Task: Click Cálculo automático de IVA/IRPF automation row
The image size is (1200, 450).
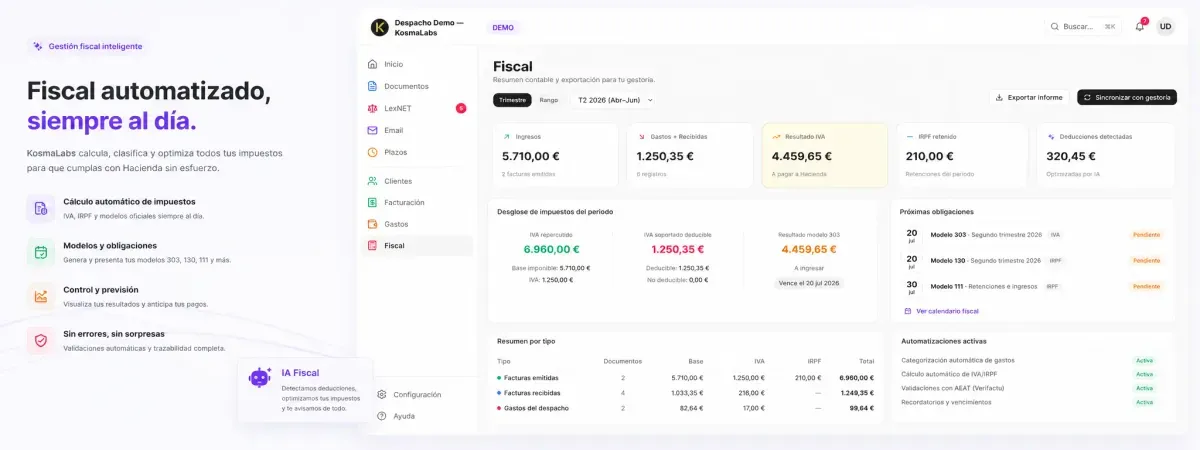Action: [1030, 374]
